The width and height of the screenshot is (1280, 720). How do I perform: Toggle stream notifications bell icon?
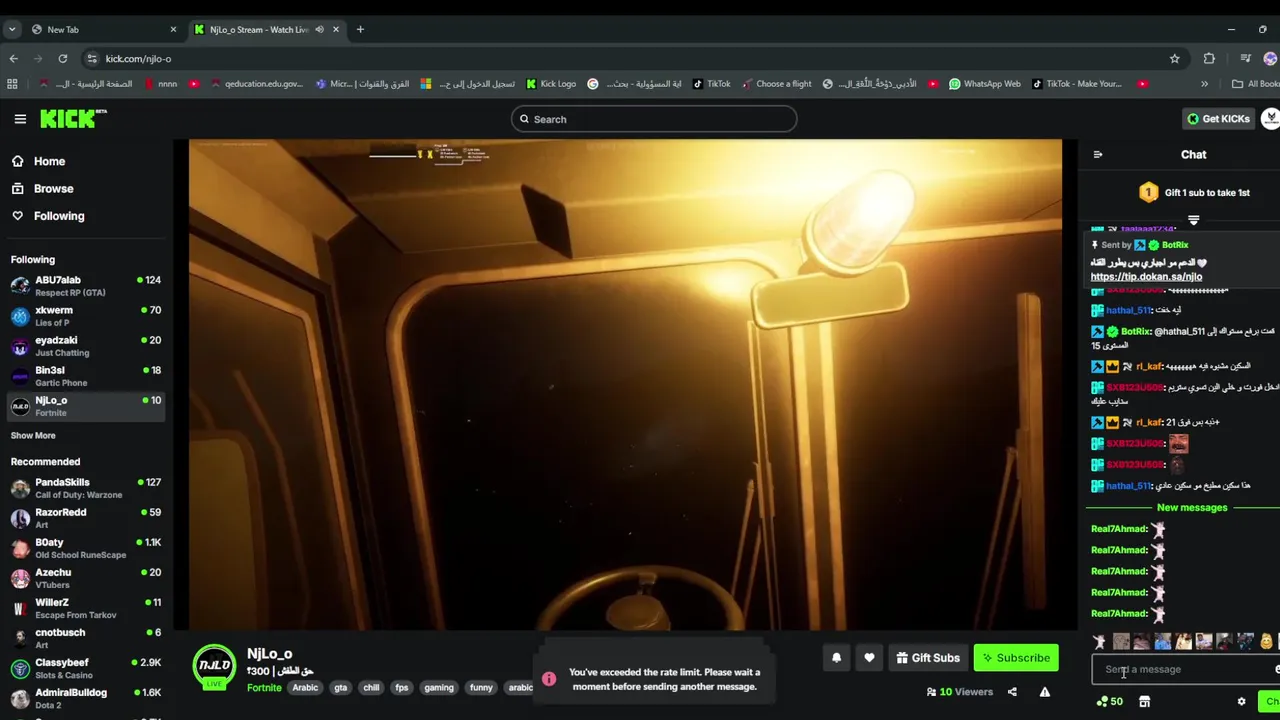[x=837, y=658]
